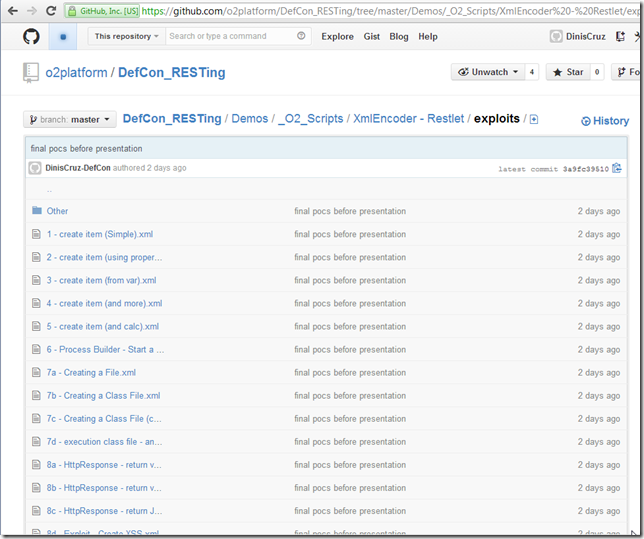This screenshot has width=644, height=539.
Task: Open 2 - create item (using proper... file
Action: point(104,258)
